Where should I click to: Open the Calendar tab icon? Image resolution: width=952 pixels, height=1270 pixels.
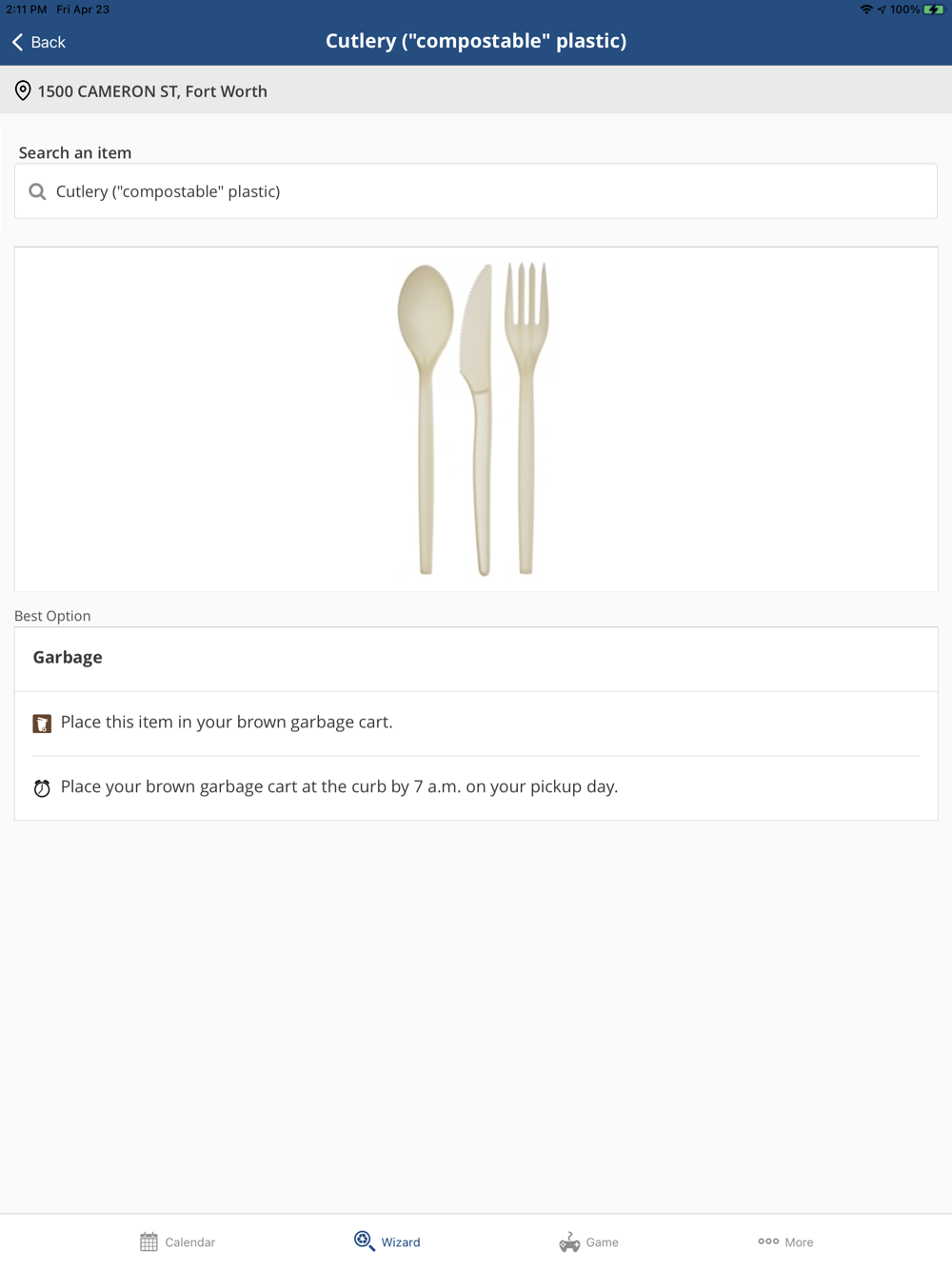pos(149,1241)
